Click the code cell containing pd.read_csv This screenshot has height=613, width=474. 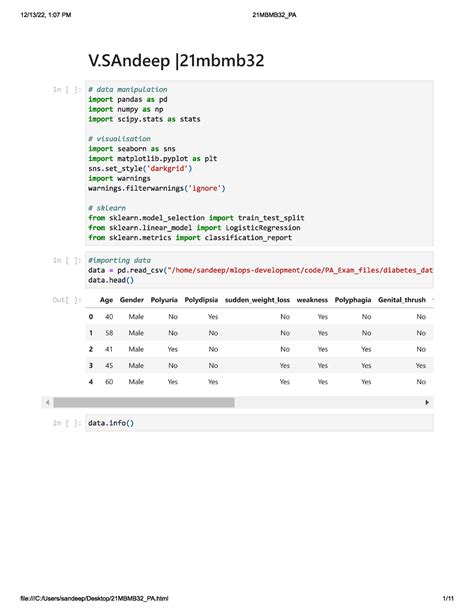(x=259, y=270)
